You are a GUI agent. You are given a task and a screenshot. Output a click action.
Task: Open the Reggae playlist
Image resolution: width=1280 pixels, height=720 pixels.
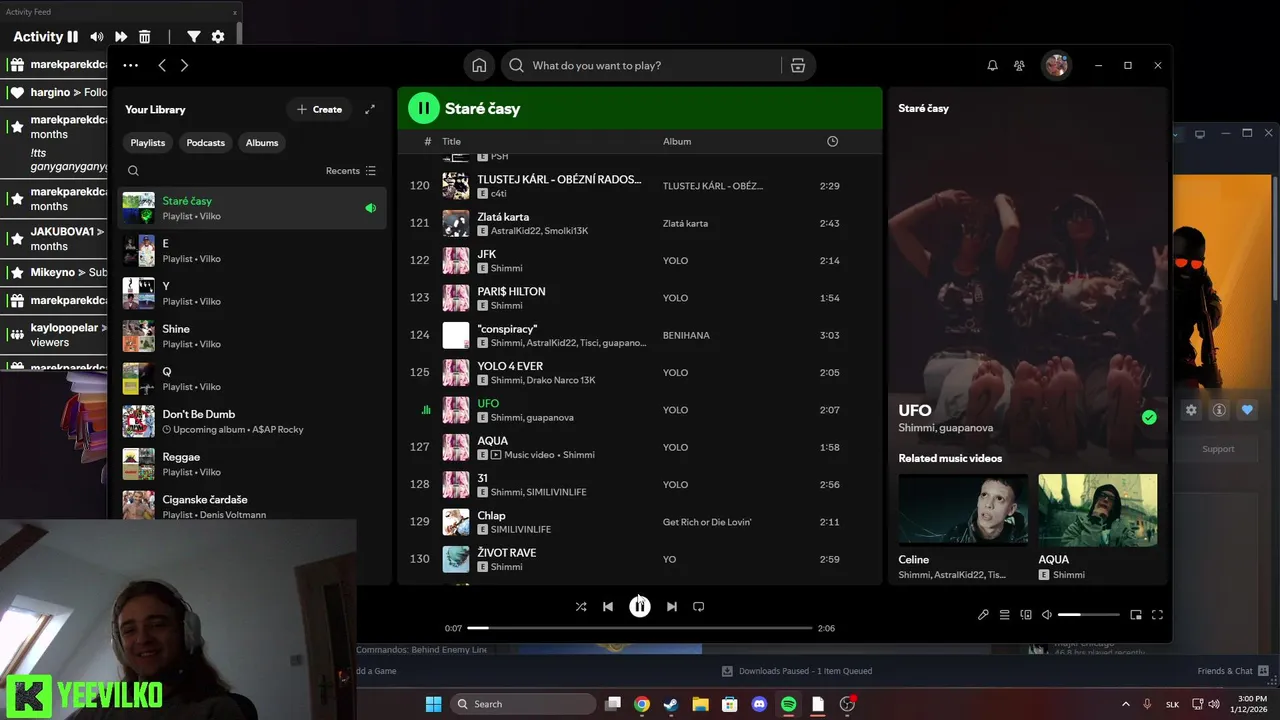[252, 464]
